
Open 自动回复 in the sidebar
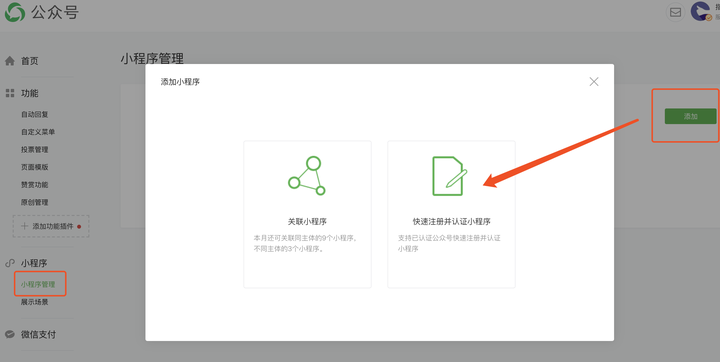click(34, 114)
